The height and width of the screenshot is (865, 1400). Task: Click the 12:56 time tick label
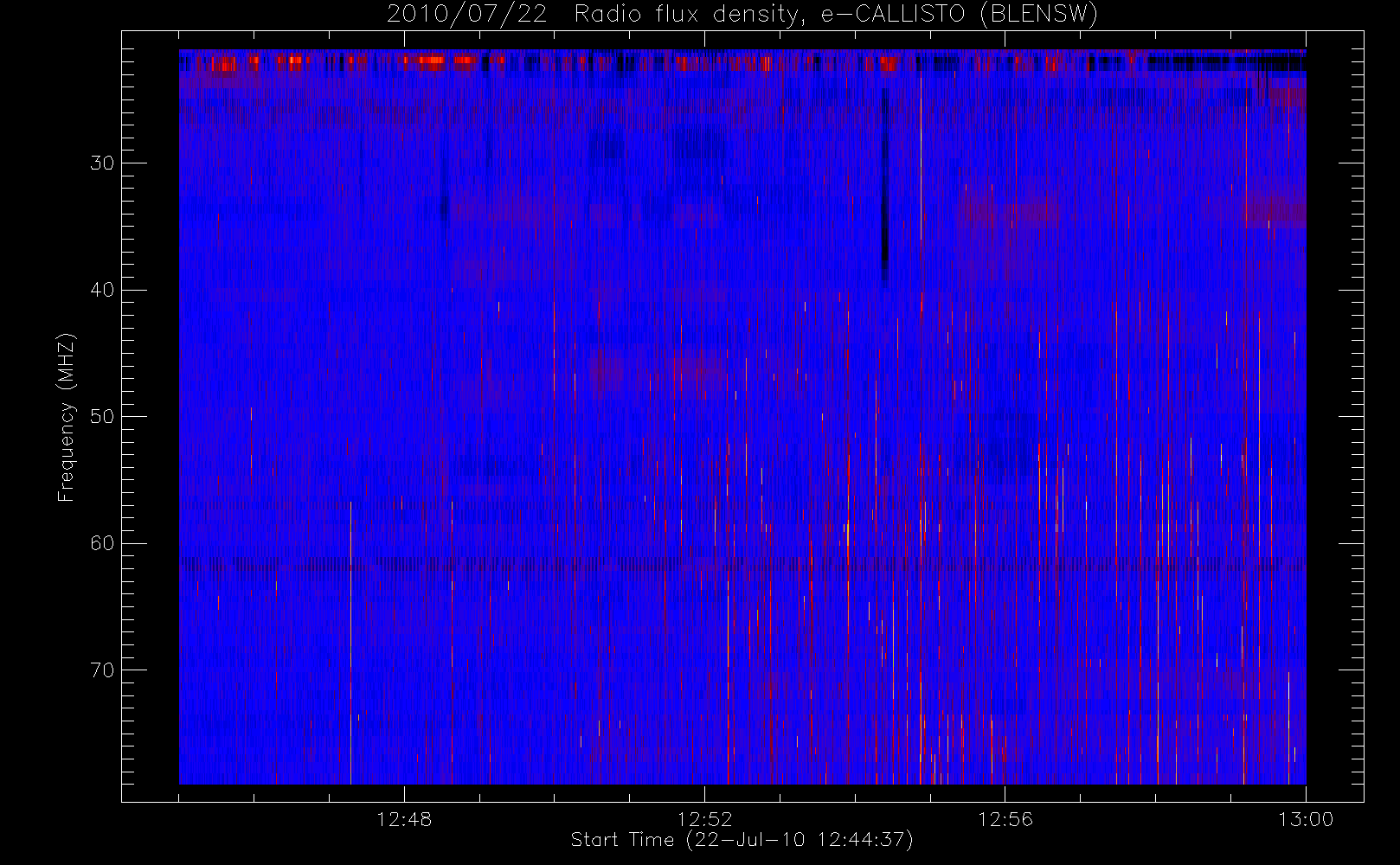[x=1005, y=819]
